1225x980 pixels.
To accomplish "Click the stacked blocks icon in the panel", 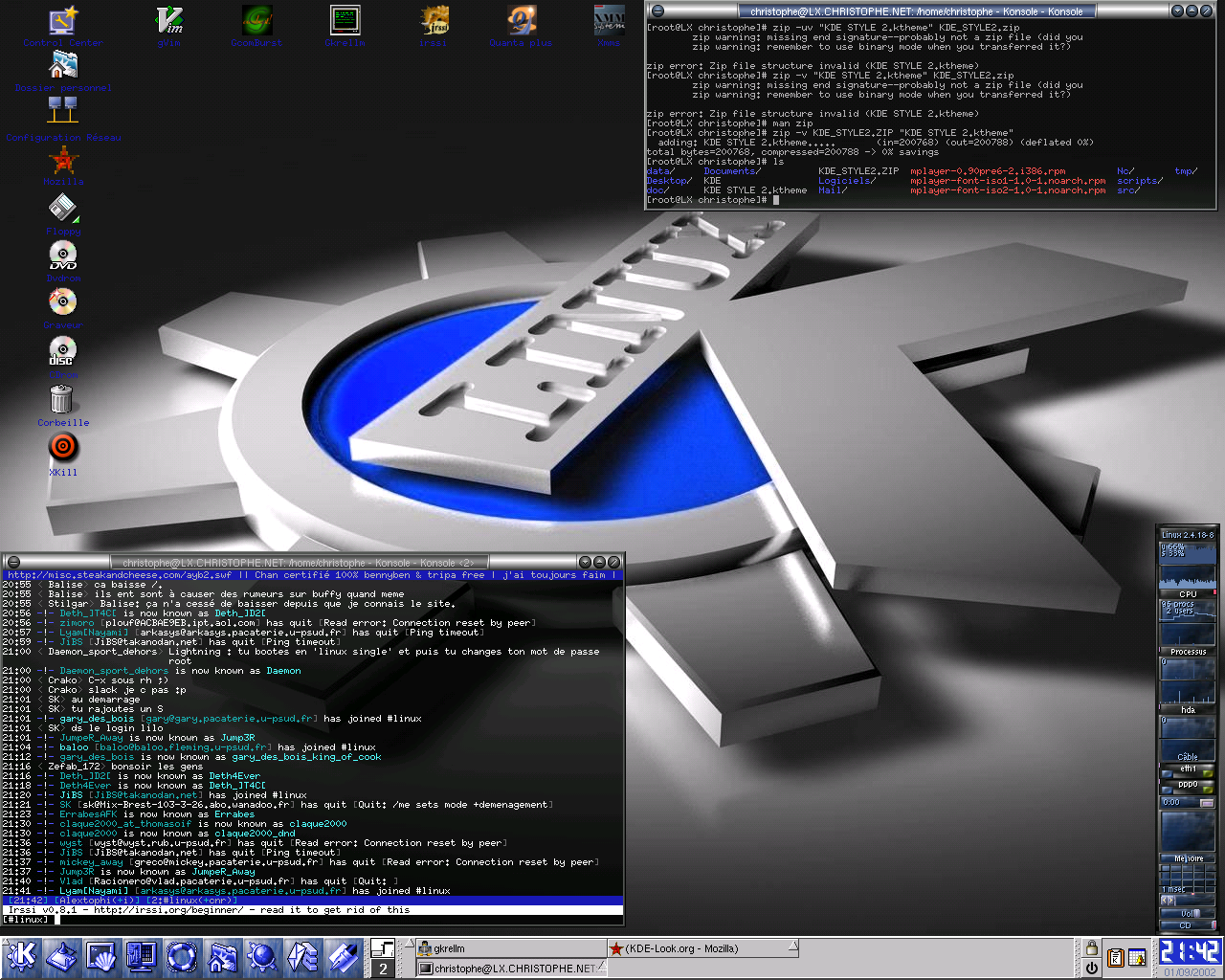I will [x=302, y=956].
